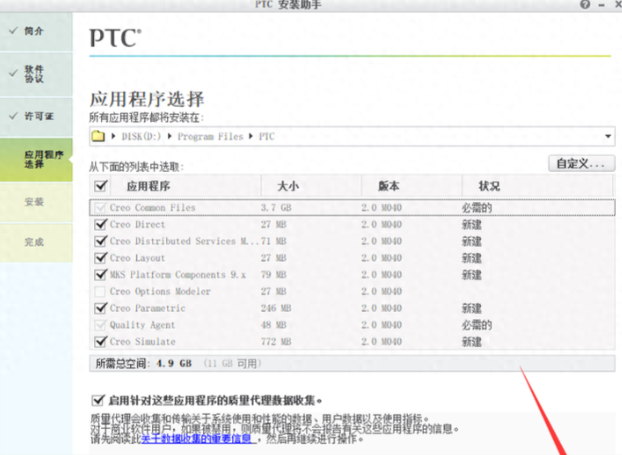
Task: Uncheck the Creo Simulate checkbox
Action: pyautogui.click(x=99, y=342)
